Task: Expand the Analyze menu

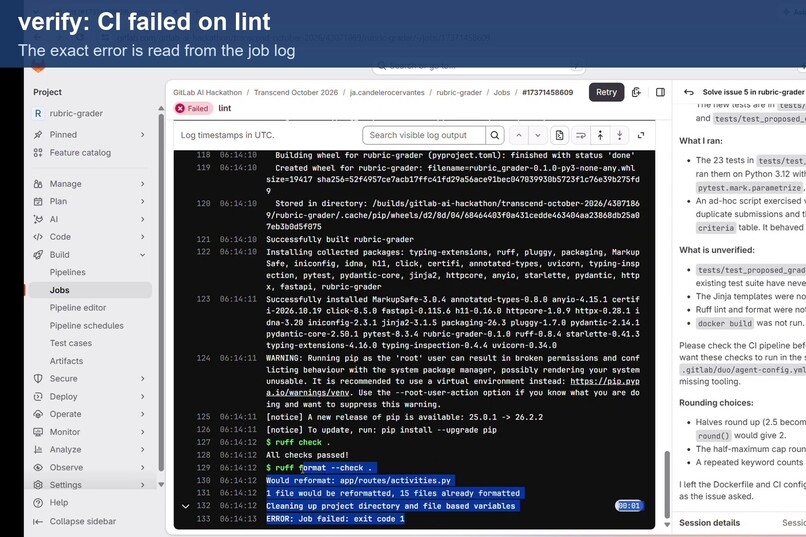Action: coord(90,450)
